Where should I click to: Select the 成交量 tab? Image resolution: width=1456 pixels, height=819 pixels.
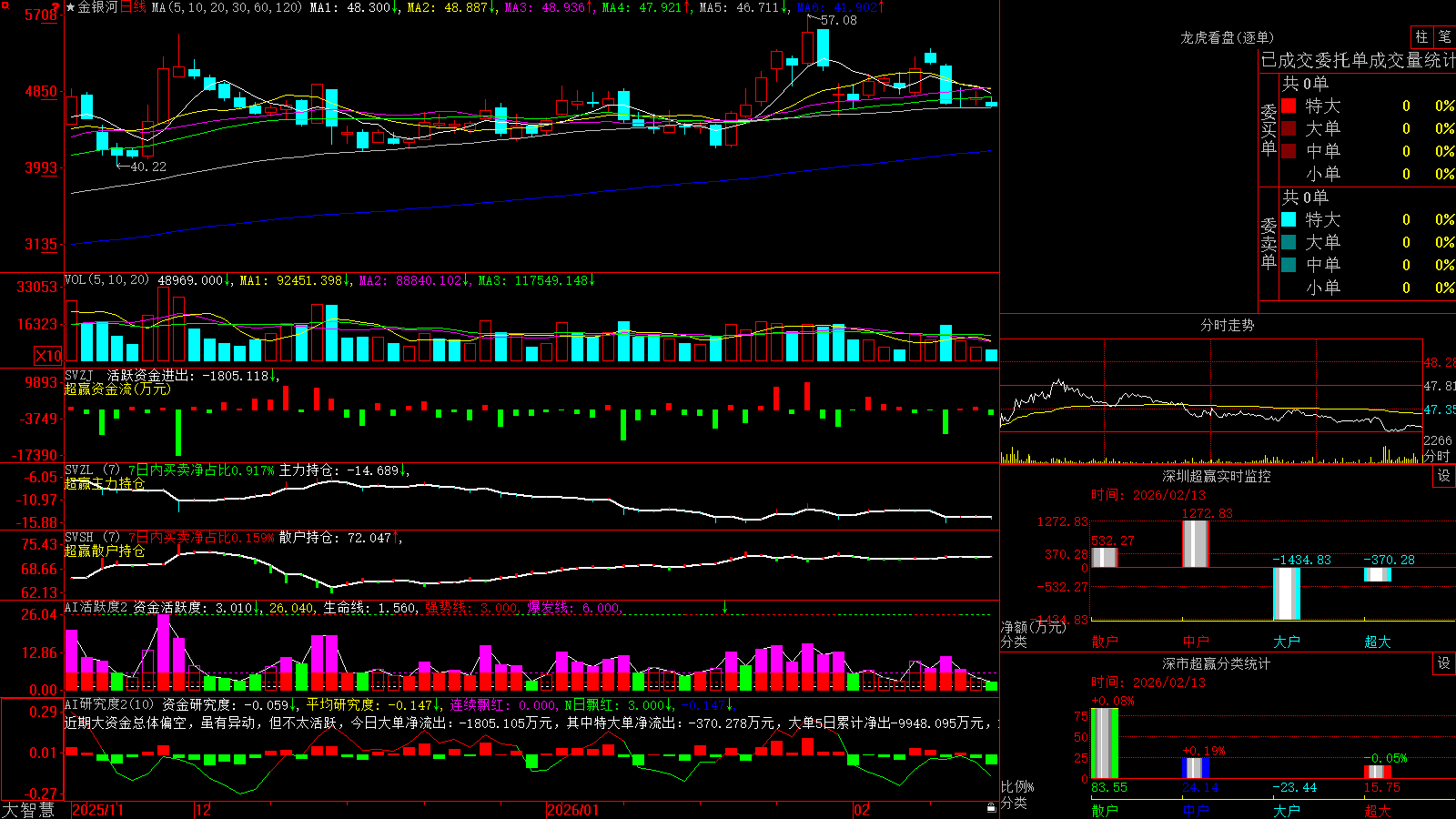(x=1396, y=61)
